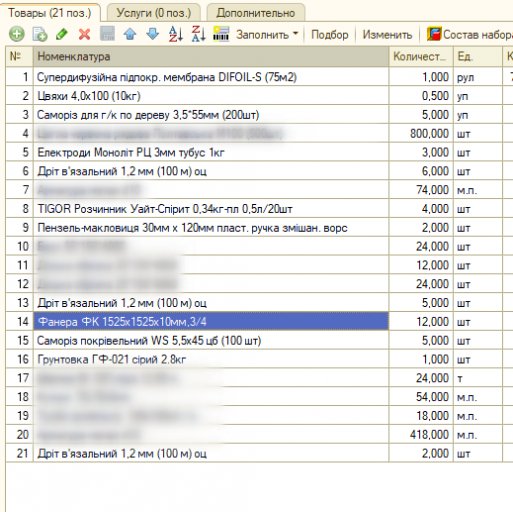Switch to the Товары (21 поз.) tab
This screenshot has width=513, height=512.
click(x=50, y=13)
